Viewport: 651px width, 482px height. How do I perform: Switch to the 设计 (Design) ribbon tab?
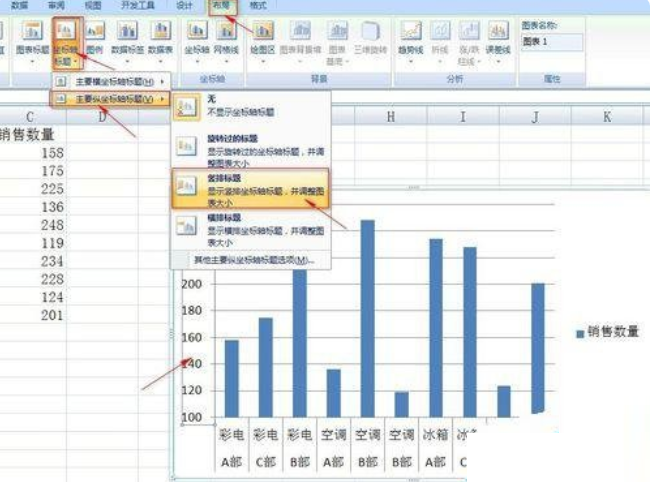pyautogui.click(x=184, y=5)
